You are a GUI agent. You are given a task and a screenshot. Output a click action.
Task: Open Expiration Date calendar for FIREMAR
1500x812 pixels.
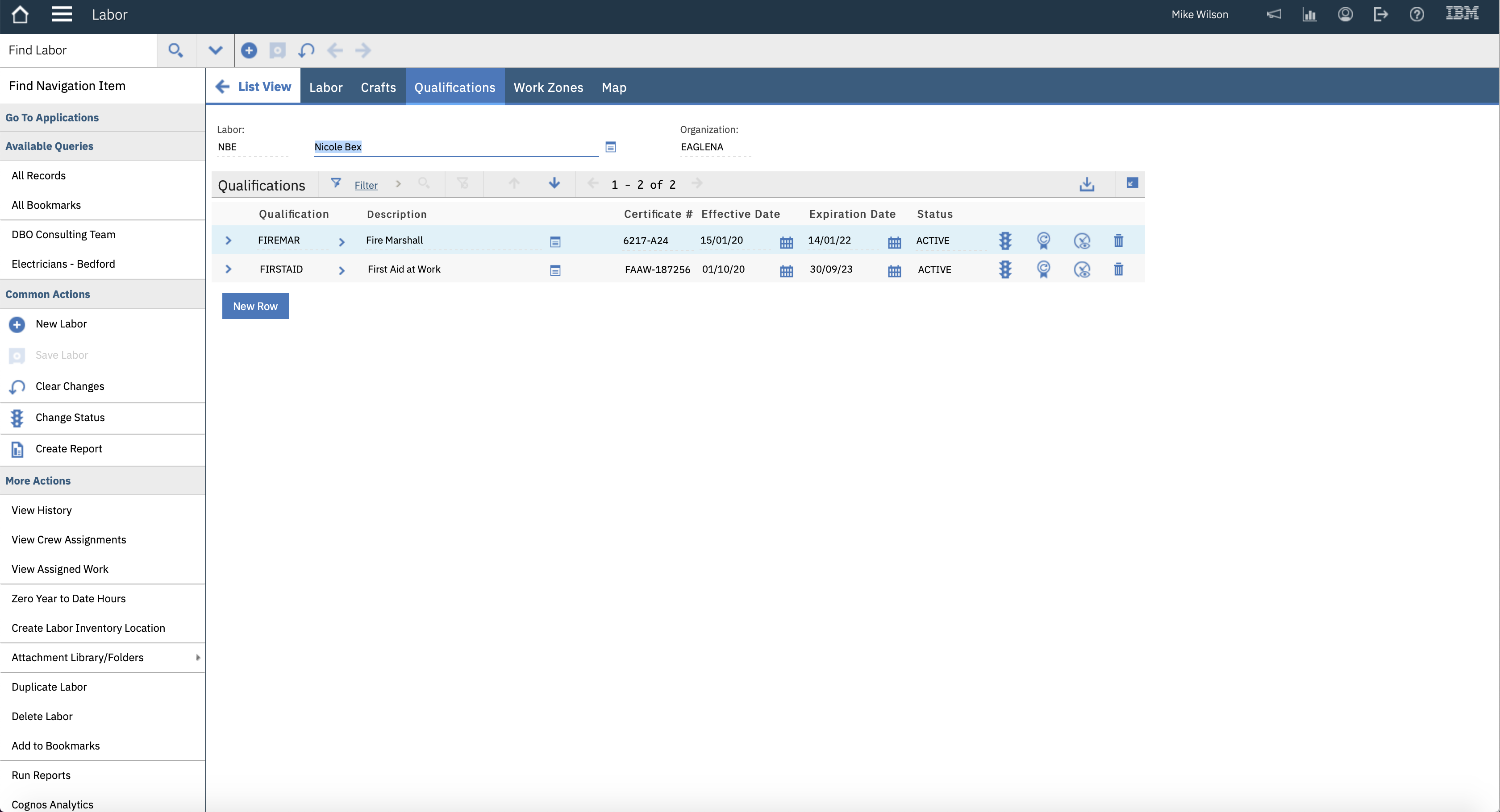tap(894, 242)
